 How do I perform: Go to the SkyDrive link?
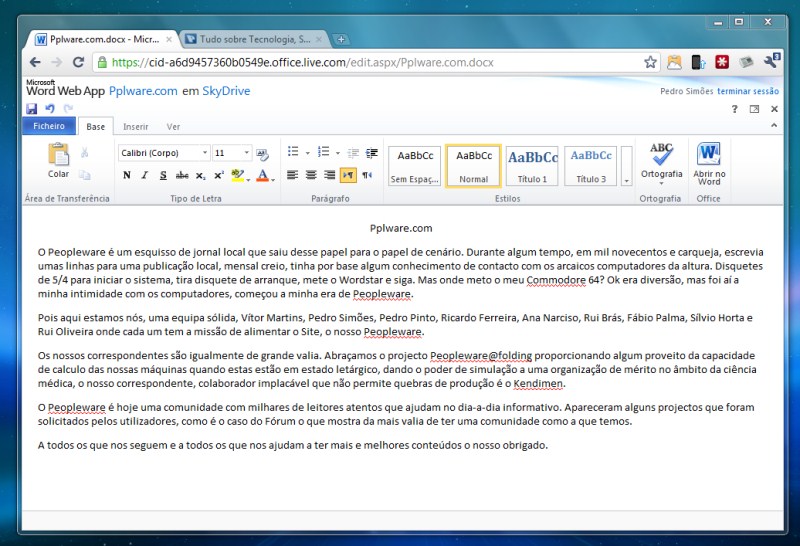[226, 91]
